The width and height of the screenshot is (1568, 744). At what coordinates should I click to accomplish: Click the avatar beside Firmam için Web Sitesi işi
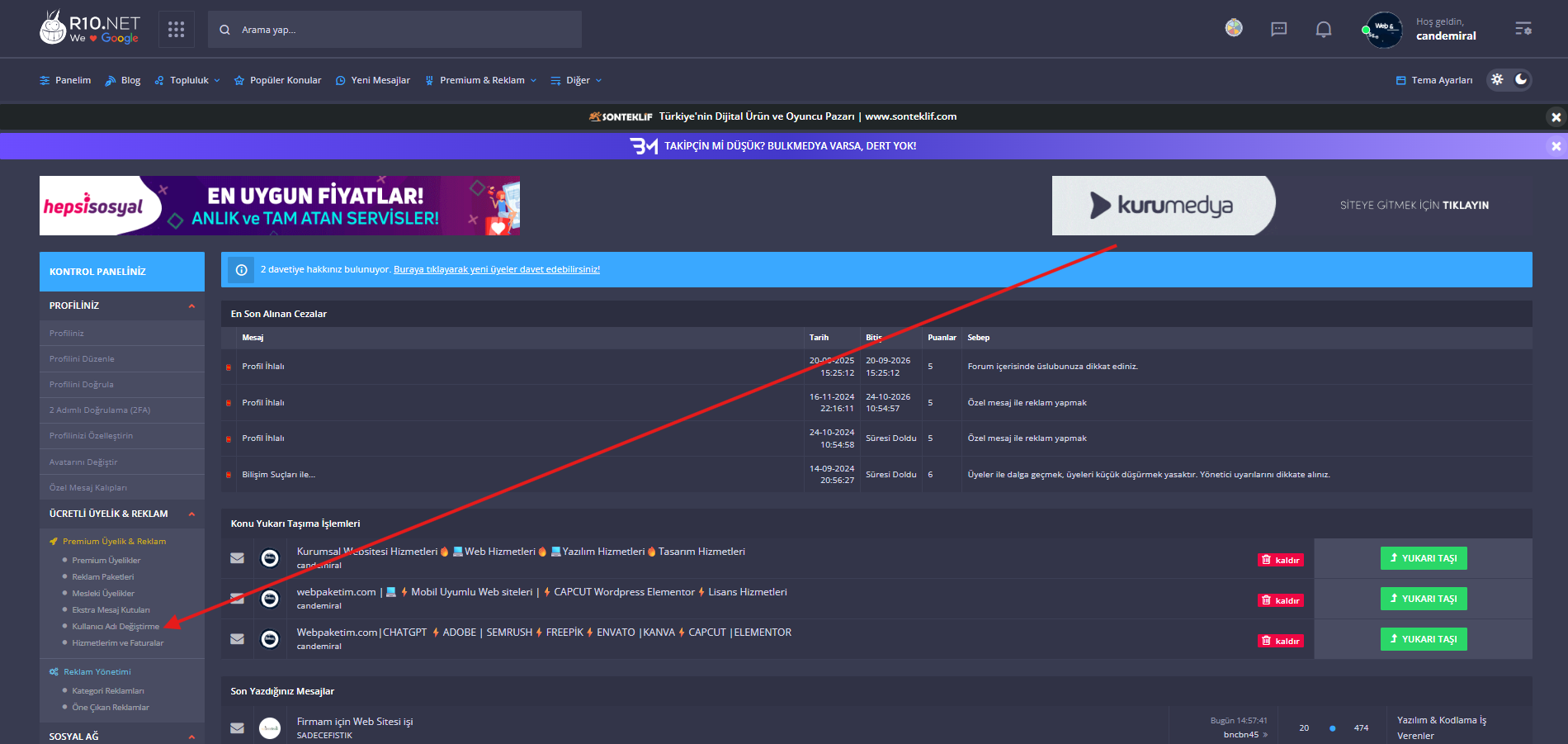270,727
